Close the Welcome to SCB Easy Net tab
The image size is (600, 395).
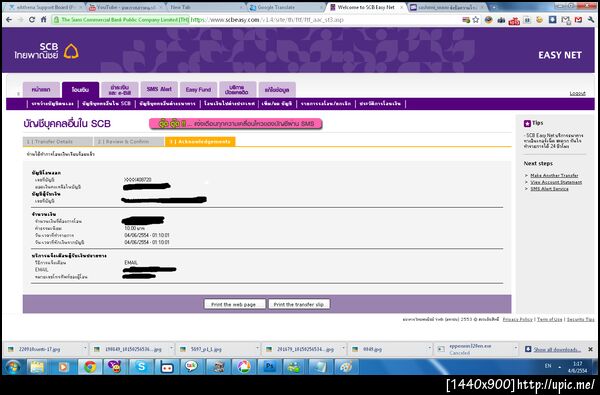(x=402, y=7)
